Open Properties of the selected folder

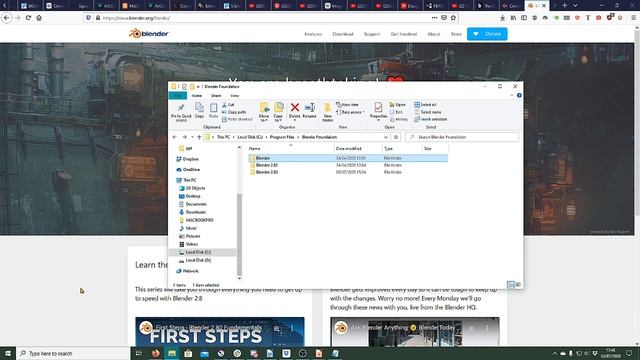[378, 112]
